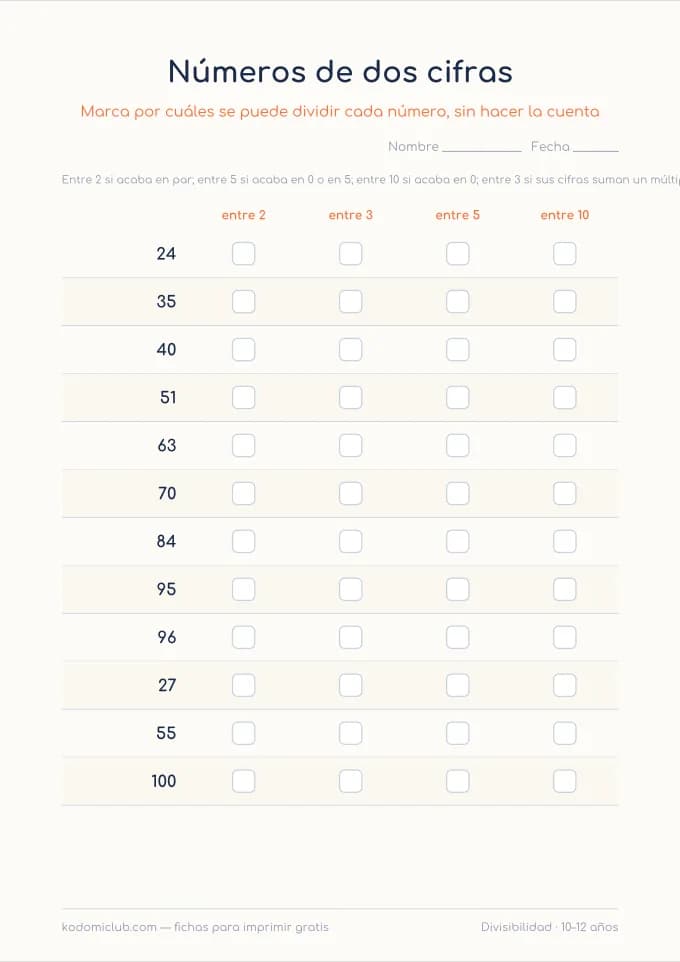
Task: Check the 'entre 2' checkbox for 84
Action: tap(244, 541)
